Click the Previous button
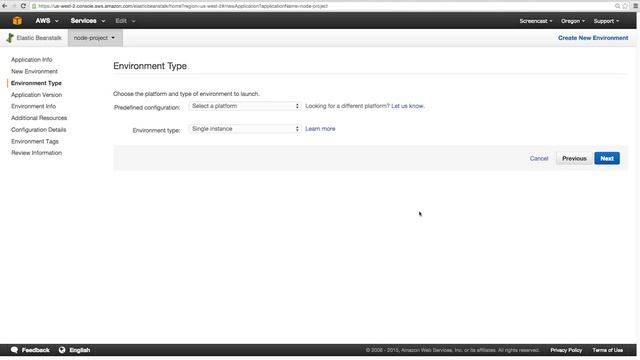Screen dimensions: 640x360 [574, 158]
